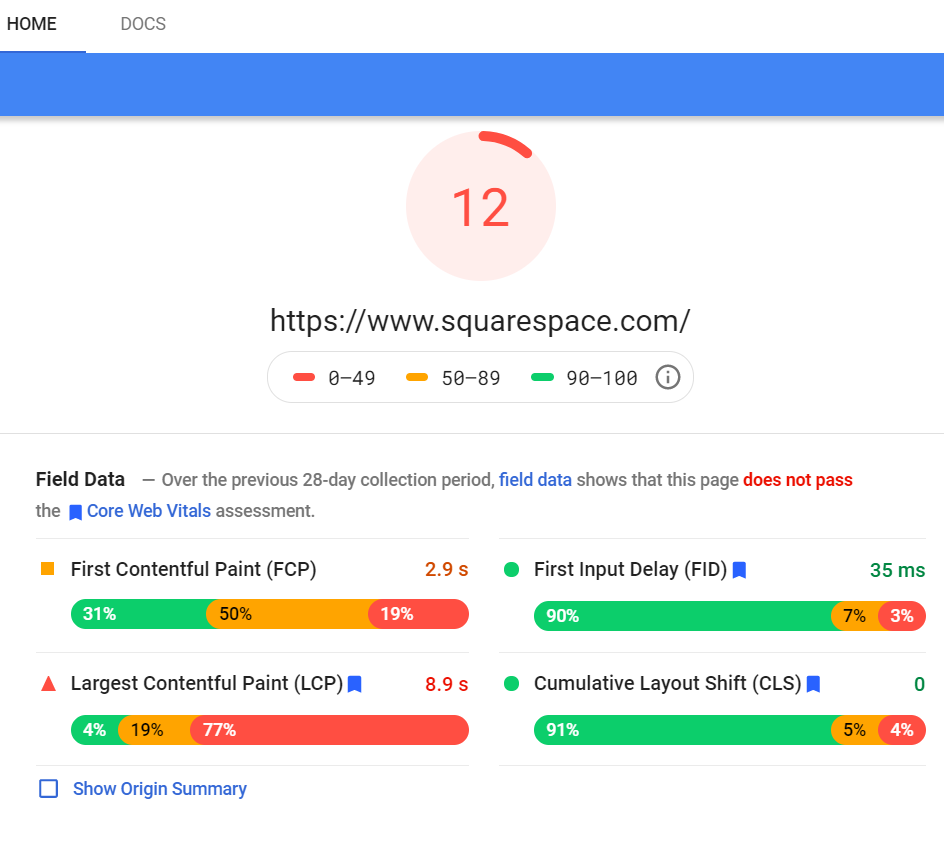This screenshot has width=944, height=858.
Task: Open the Core Web Vitals link
Action: [149, 511]
